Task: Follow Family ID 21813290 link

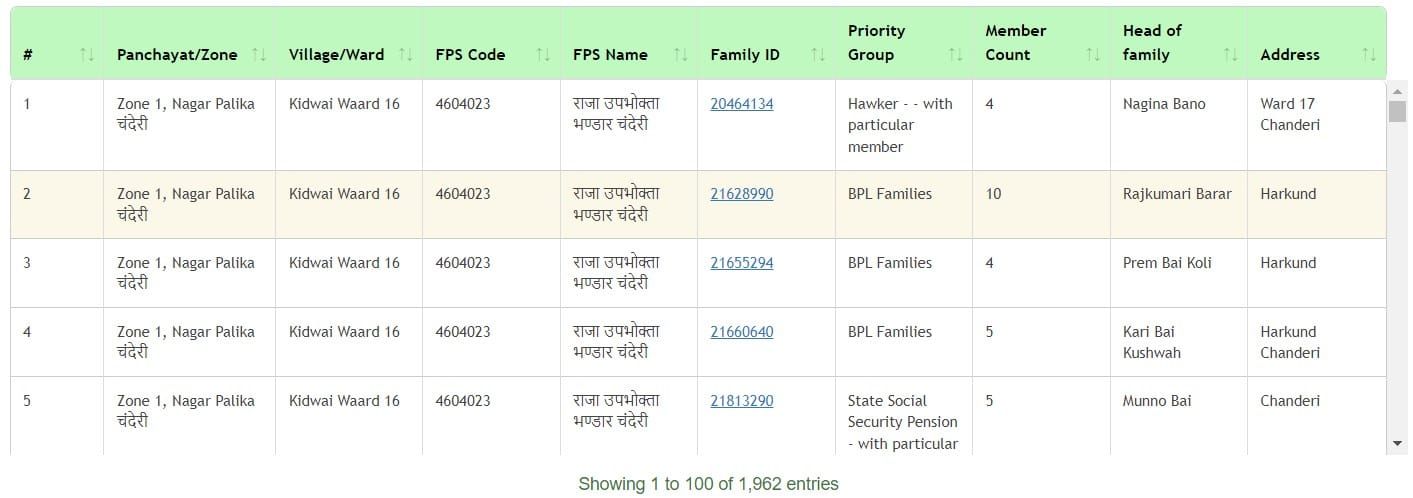Action: pyautogui.click(x=741, y=401)
